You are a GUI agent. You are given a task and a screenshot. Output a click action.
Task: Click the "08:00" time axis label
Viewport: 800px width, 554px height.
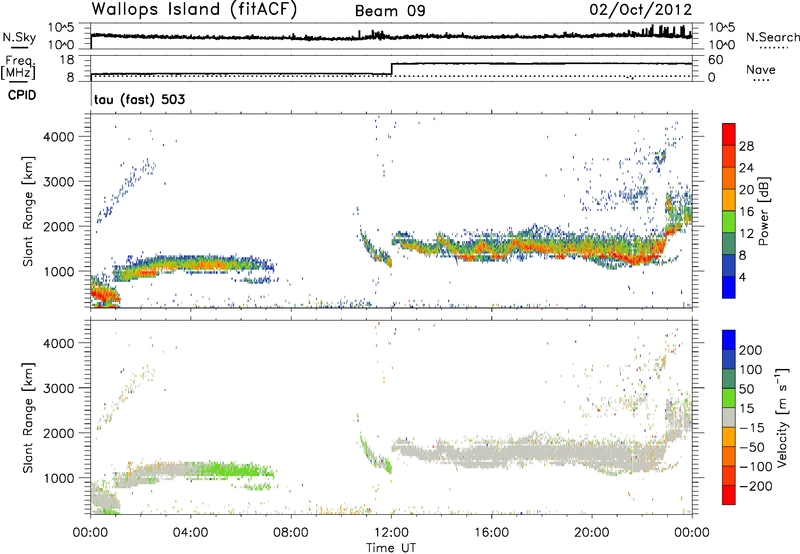[290, 533]
